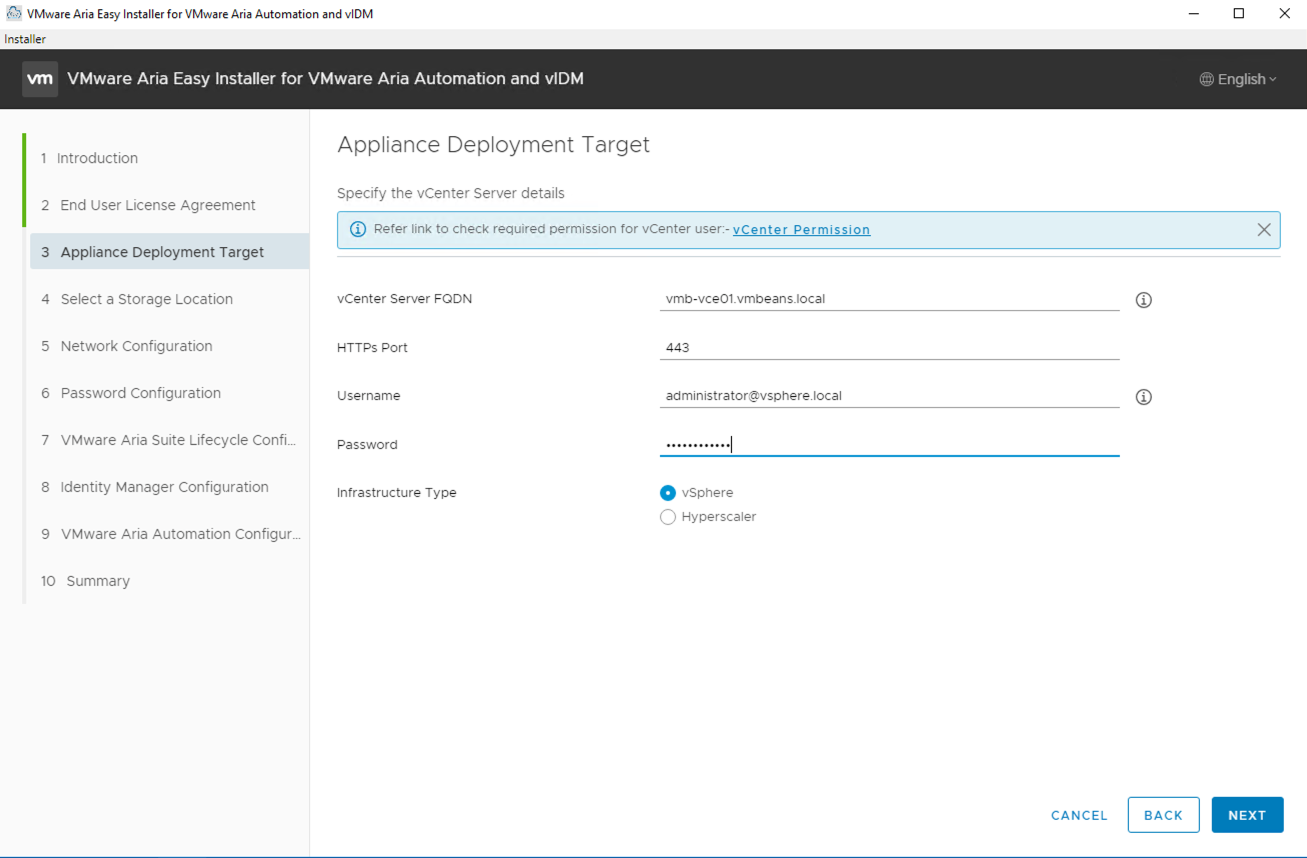The height and width of the screenshot is (858, 1307).
Task: Minimize the installer window
Action: [x=1193, y=14]
